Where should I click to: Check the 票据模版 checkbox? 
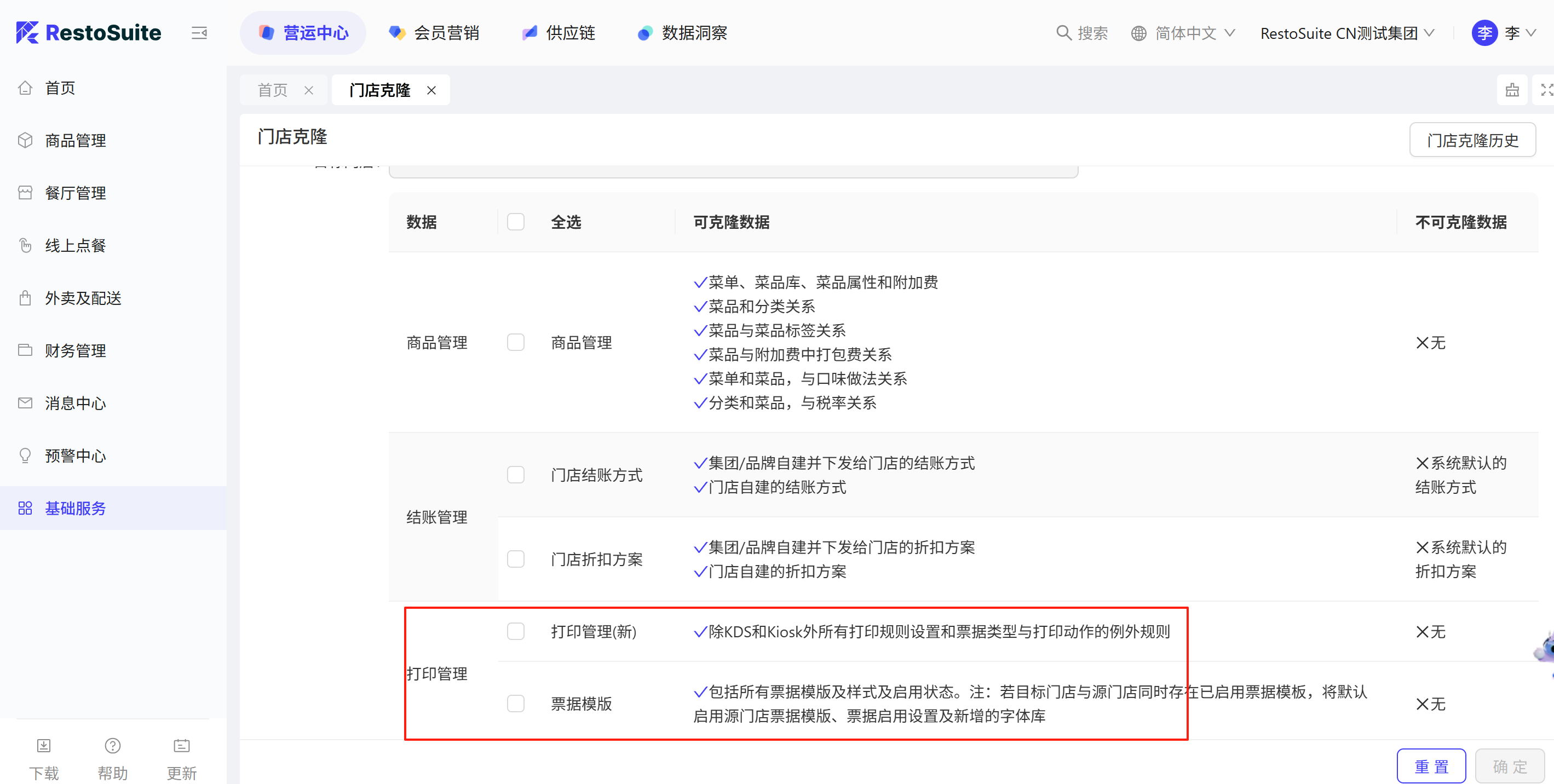point(516,703)
